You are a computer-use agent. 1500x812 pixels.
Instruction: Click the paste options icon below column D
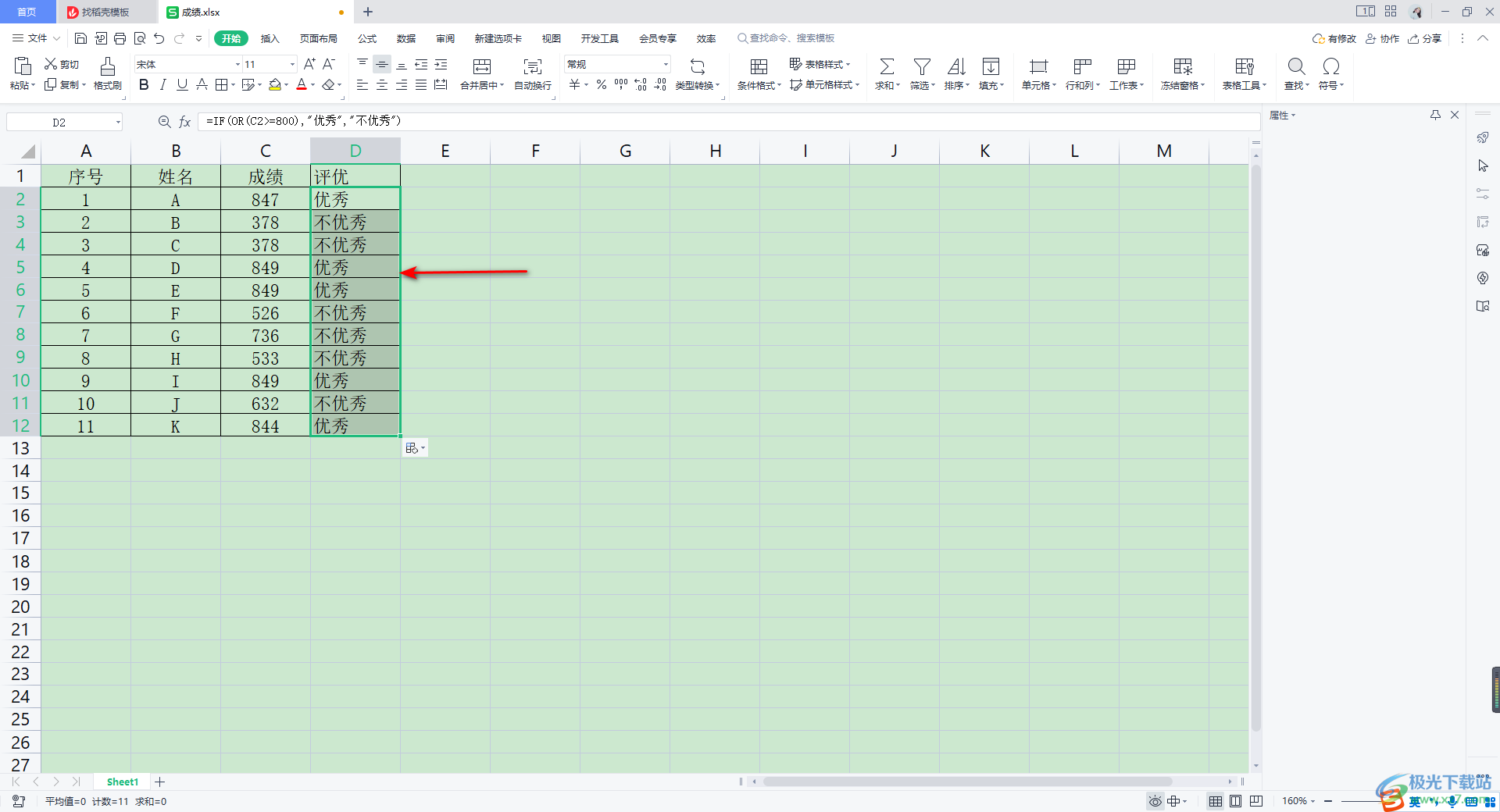[x=415, y=448]
